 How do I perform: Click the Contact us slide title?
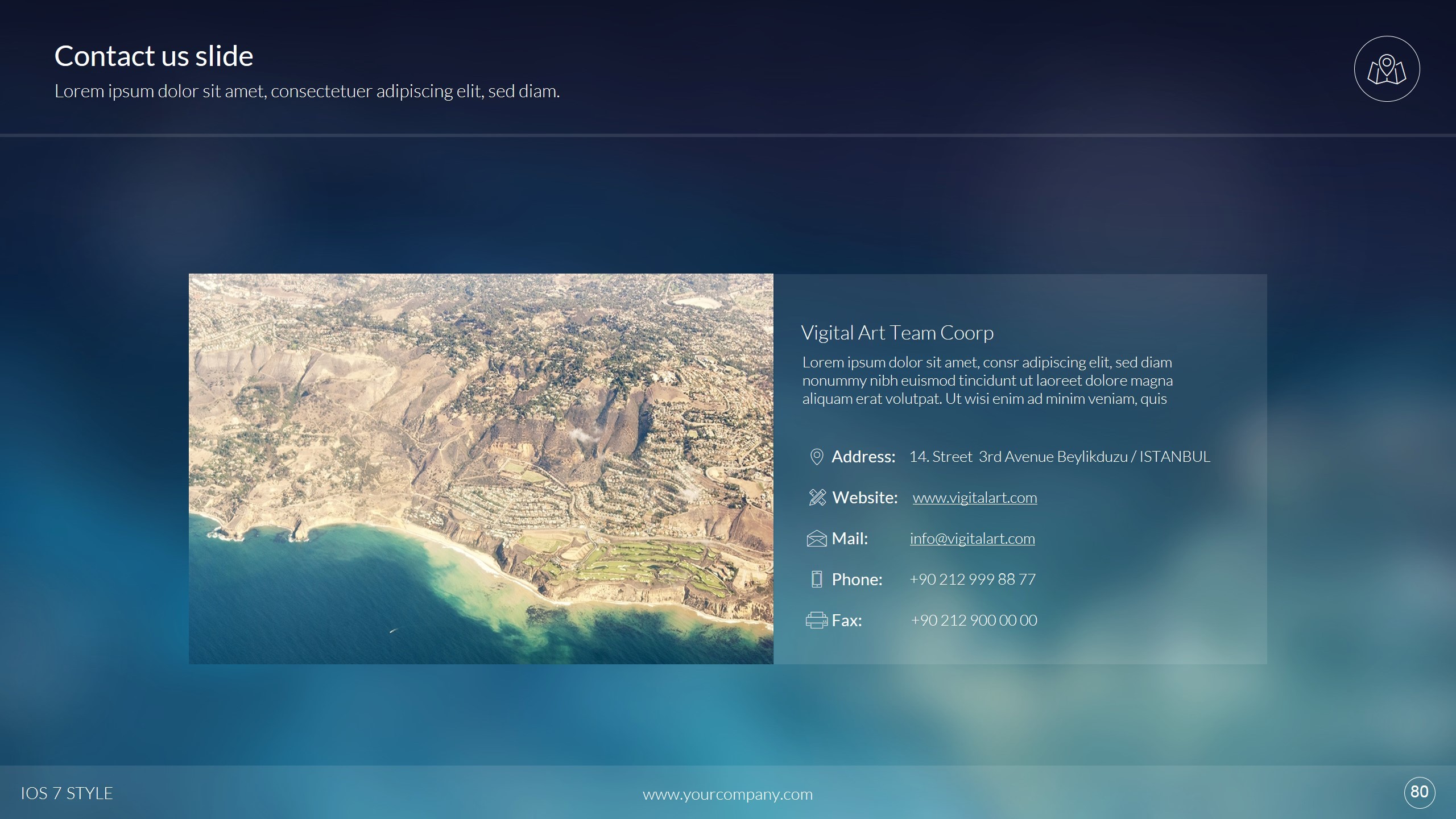pyautogui.click(x=154, y=56)
